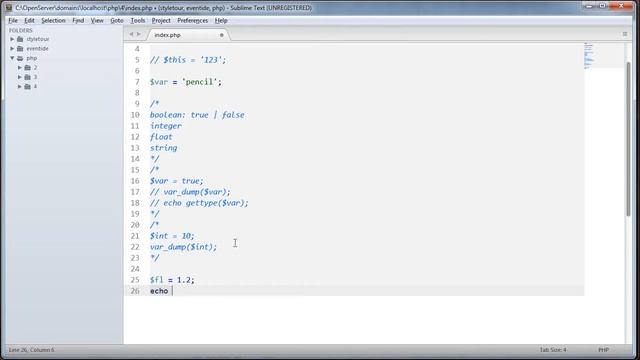Image resolution: width=640 pixels, height=360 pixels.
Task: Click line number 16 in the gutter
Action: click(x=135, y=181)
